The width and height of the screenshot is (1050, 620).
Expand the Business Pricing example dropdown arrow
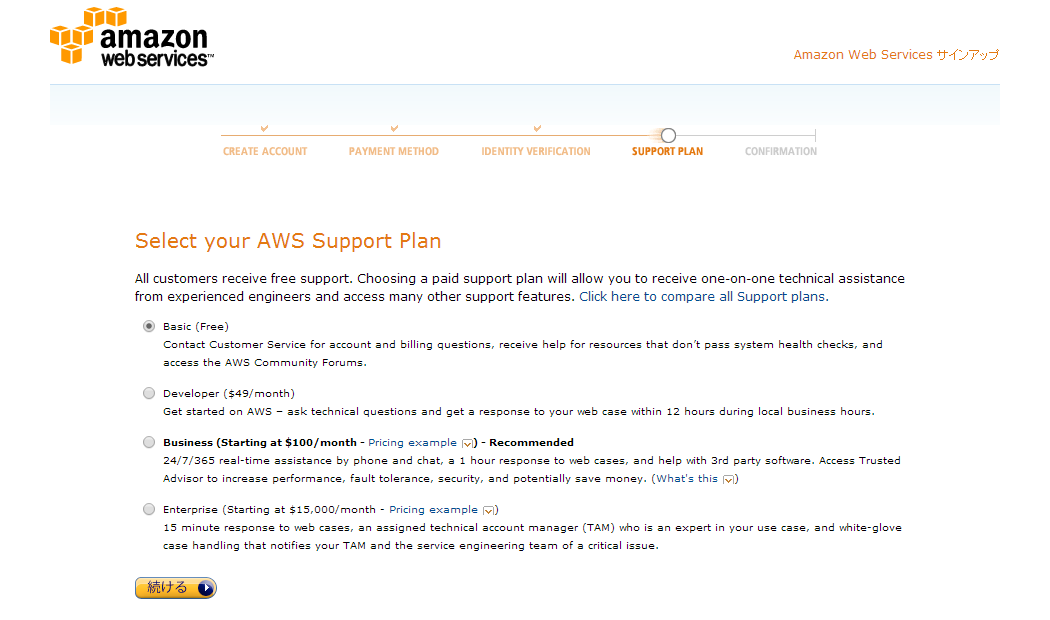[x=467, y=443]
